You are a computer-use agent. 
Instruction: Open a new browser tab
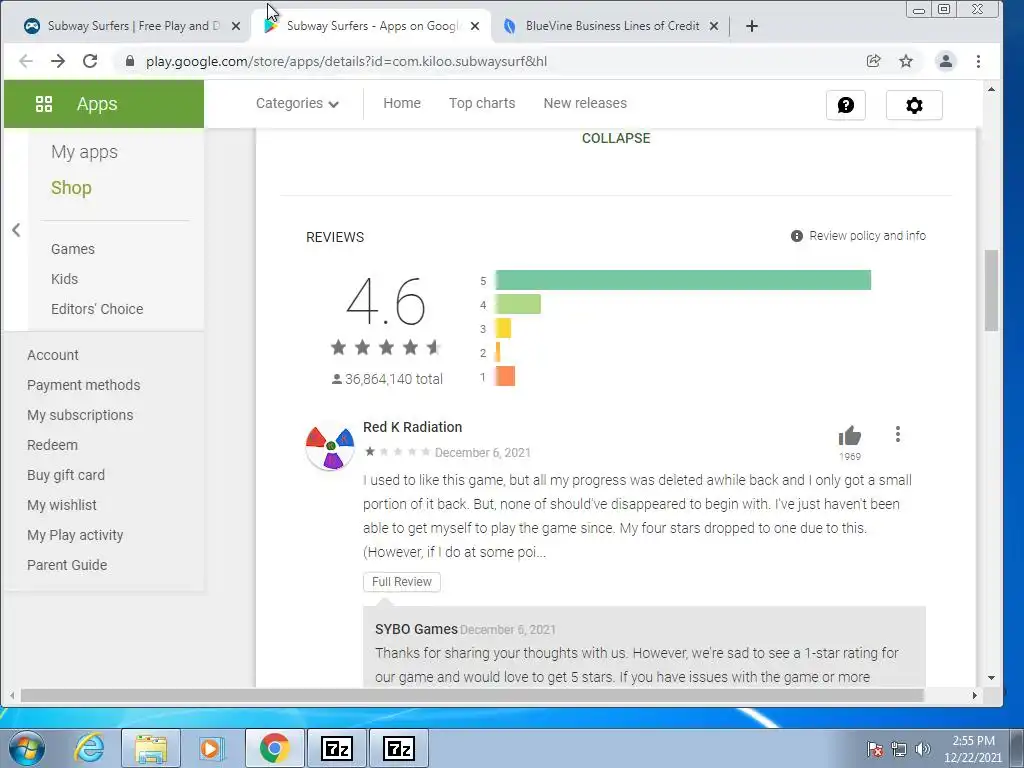point(752,26)
